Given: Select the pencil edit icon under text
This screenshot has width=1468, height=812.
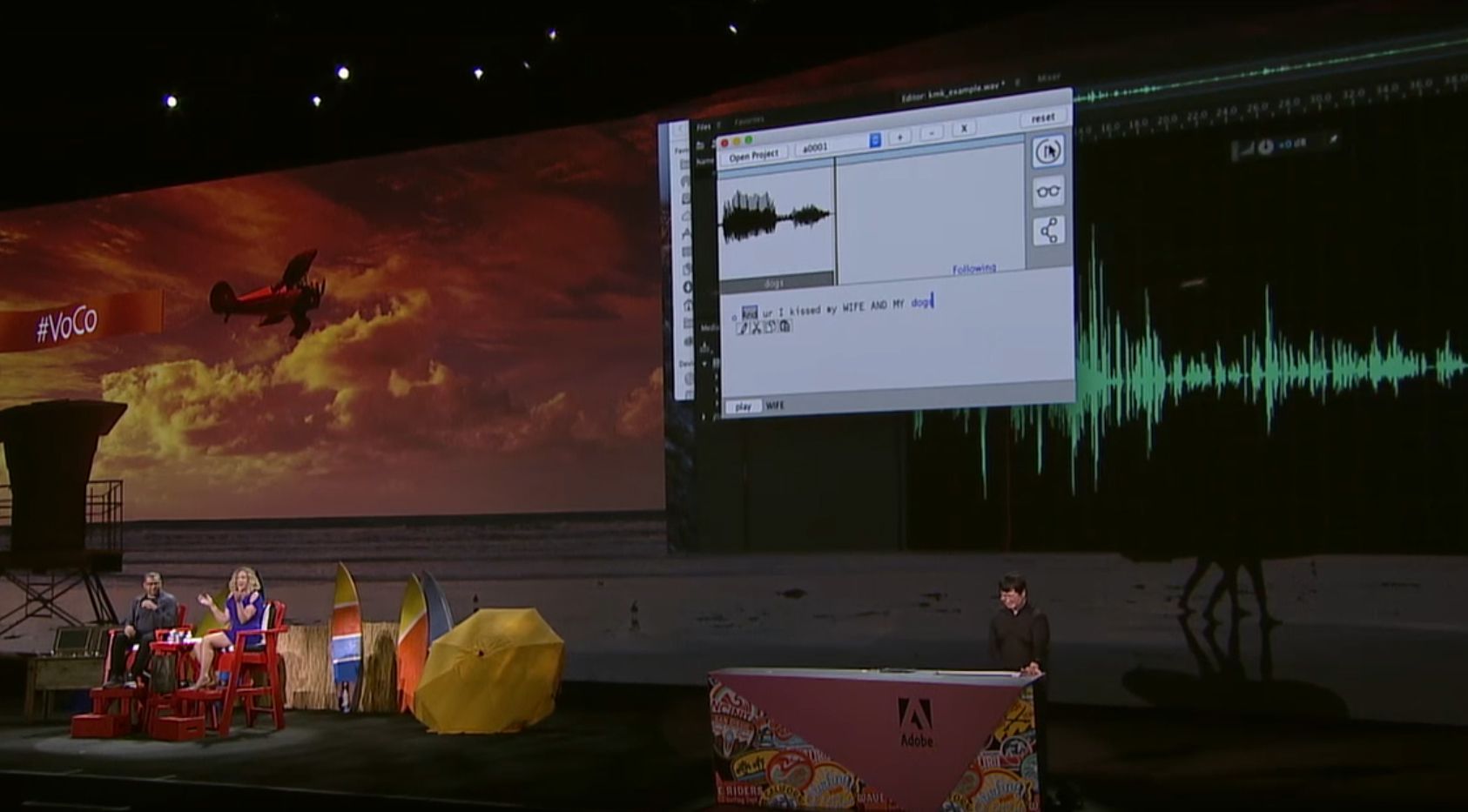Looking at the screenshot, I should pos(743,327).
